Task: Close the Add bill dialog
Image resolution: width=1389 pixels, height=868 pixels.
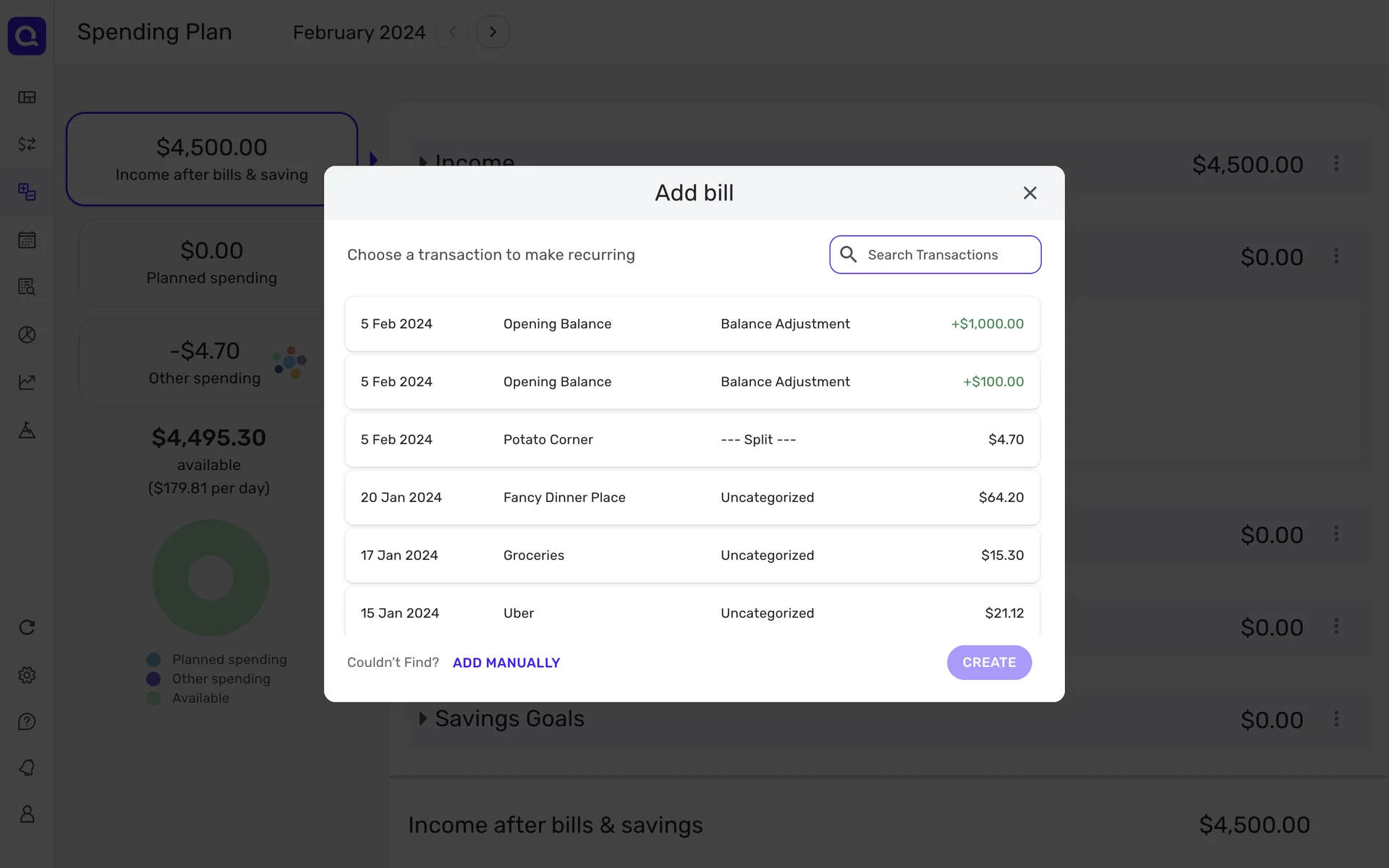Action: [1029, 193]
